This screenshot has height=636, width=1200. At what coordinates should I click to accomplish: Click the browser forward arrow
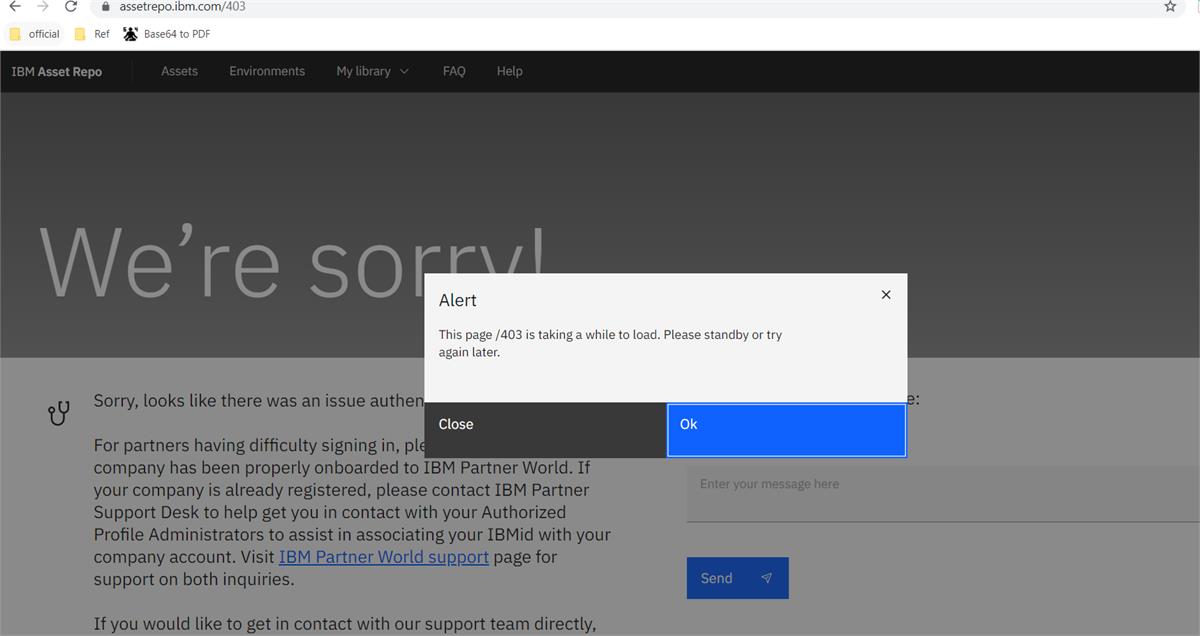[x=43, y=6]
